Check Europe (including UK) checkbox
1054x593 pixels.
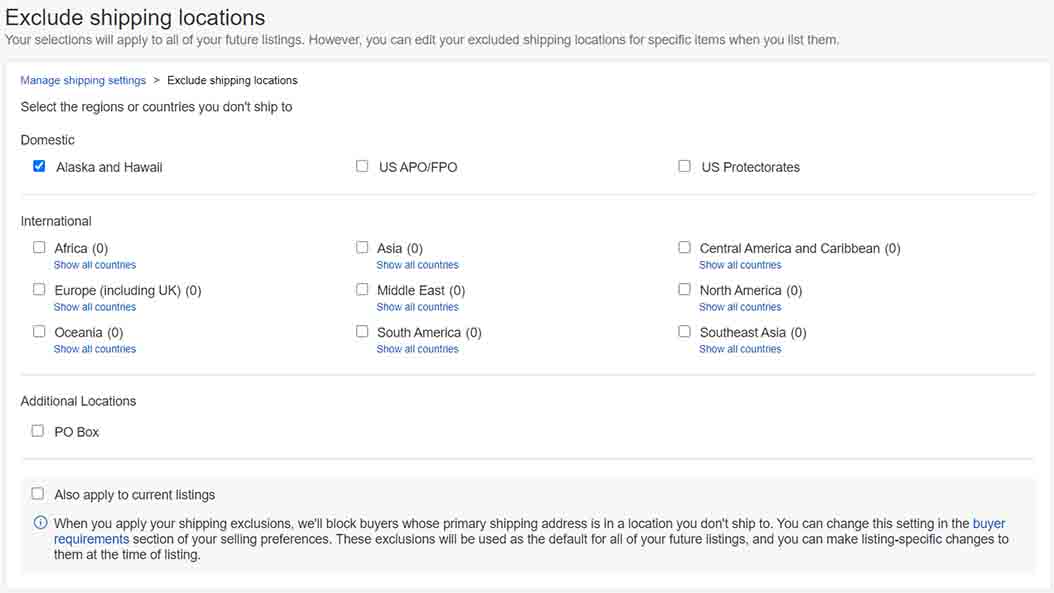tap(39, 289)
